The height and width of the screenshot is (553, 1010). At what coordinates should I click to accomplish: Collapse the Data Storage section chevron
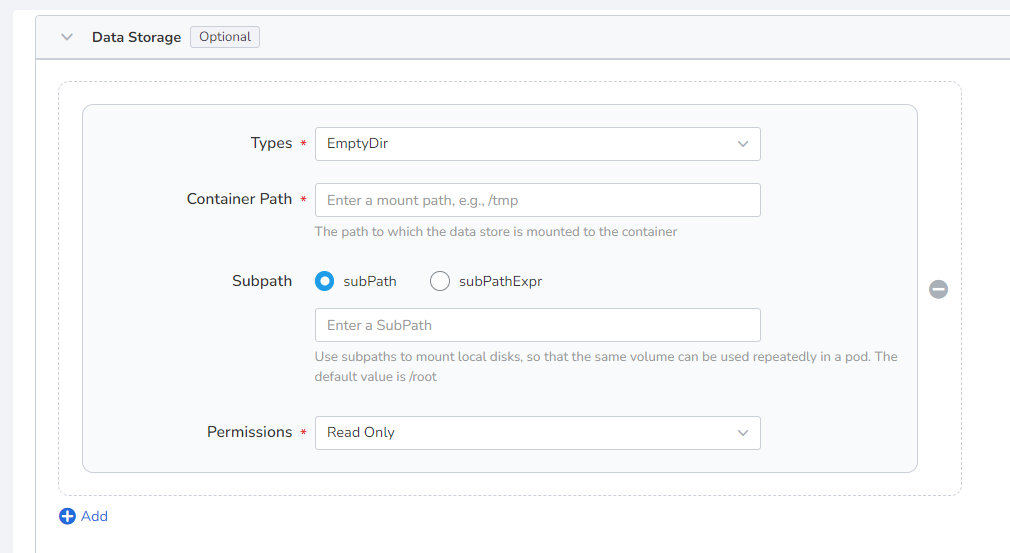(x=67, y=37)
